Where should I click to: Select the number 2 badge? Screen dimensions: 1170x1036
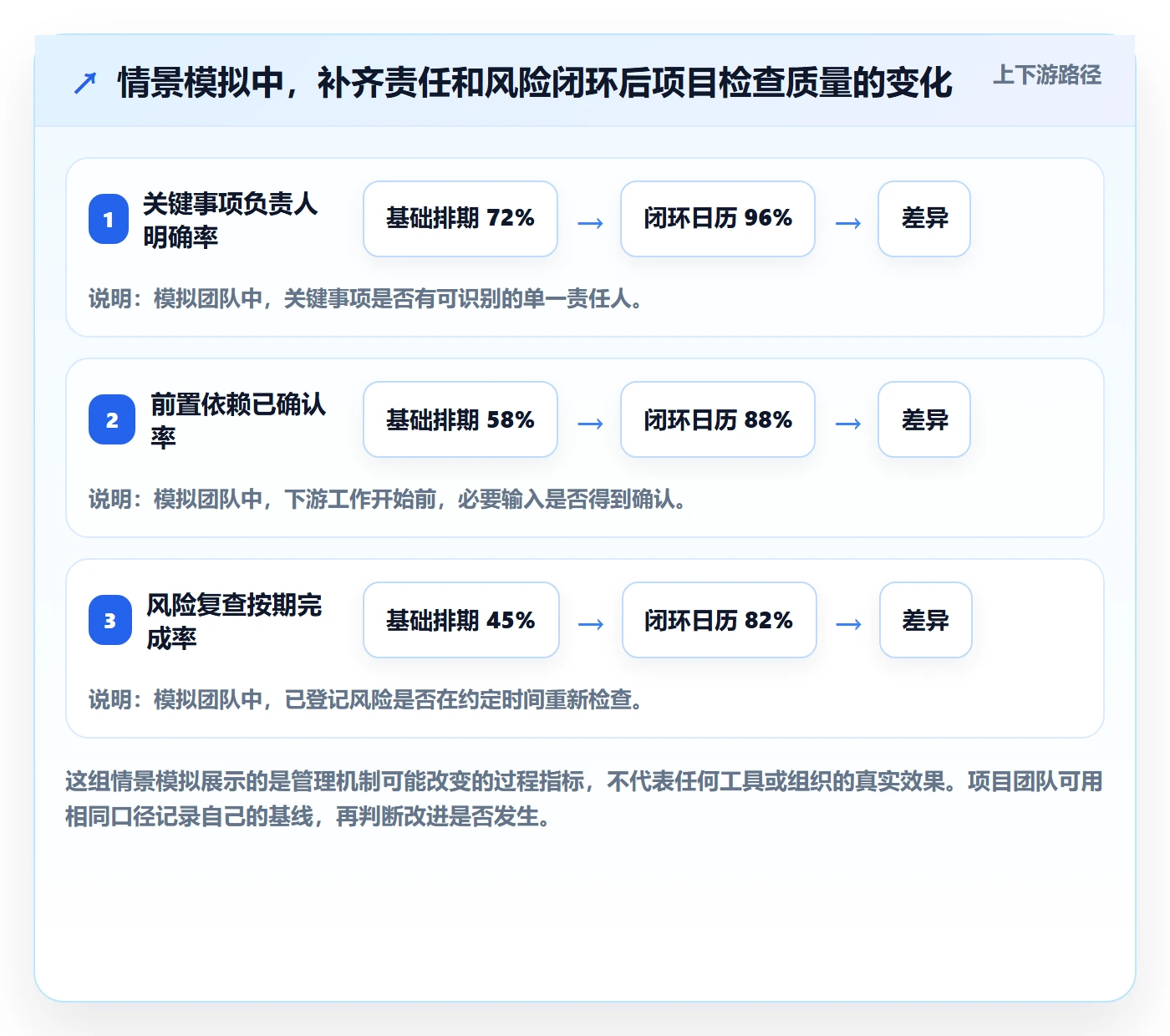pos(112,419)
